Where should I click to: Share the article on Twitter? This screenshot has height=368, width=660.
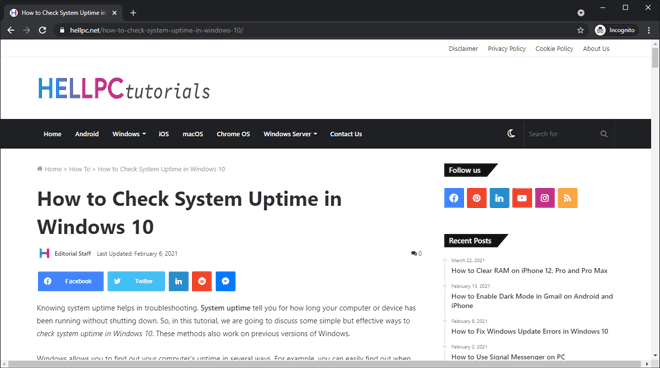[x=136, y=281]
